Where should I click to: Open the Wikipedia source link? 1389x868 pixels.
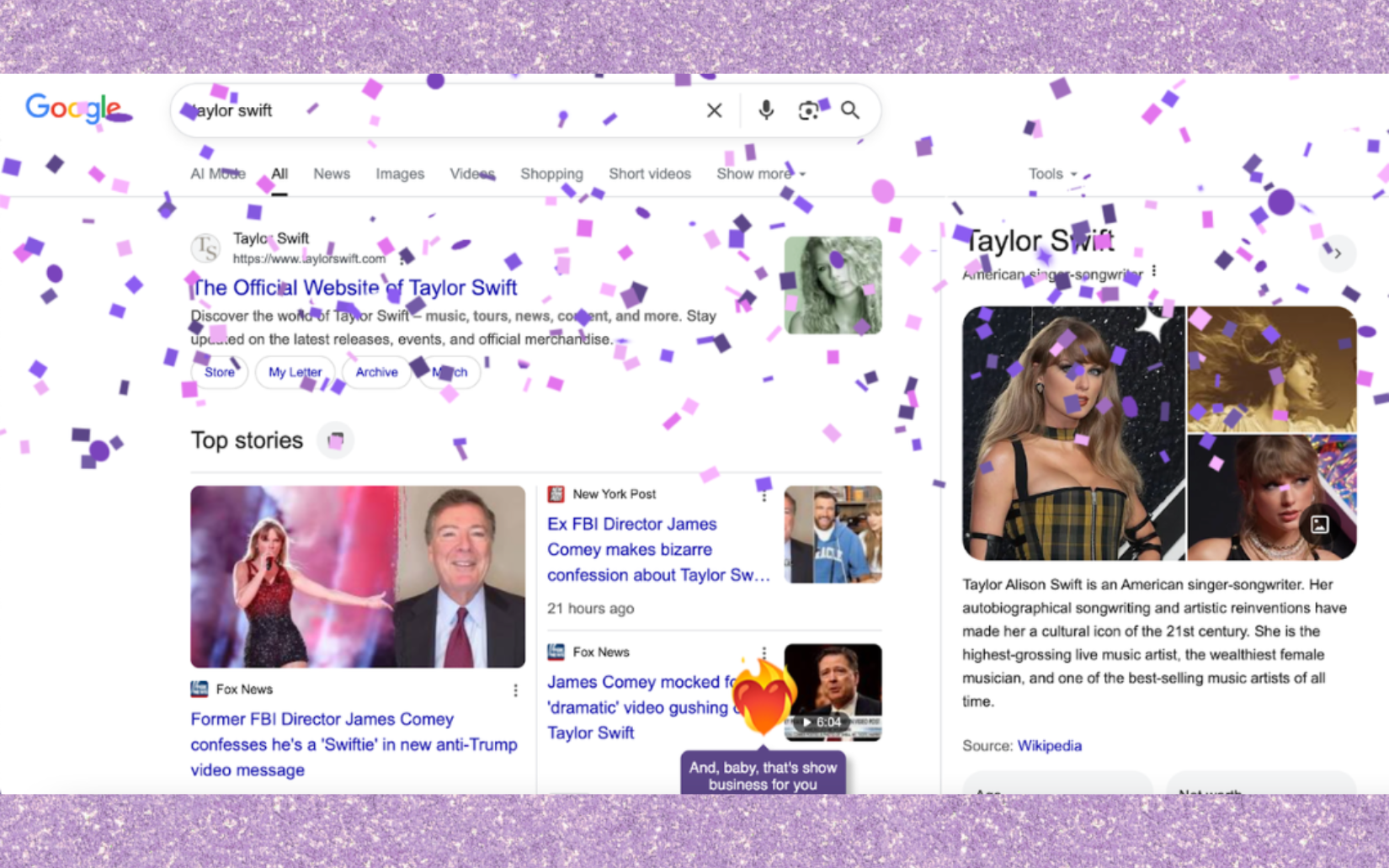1049,746
